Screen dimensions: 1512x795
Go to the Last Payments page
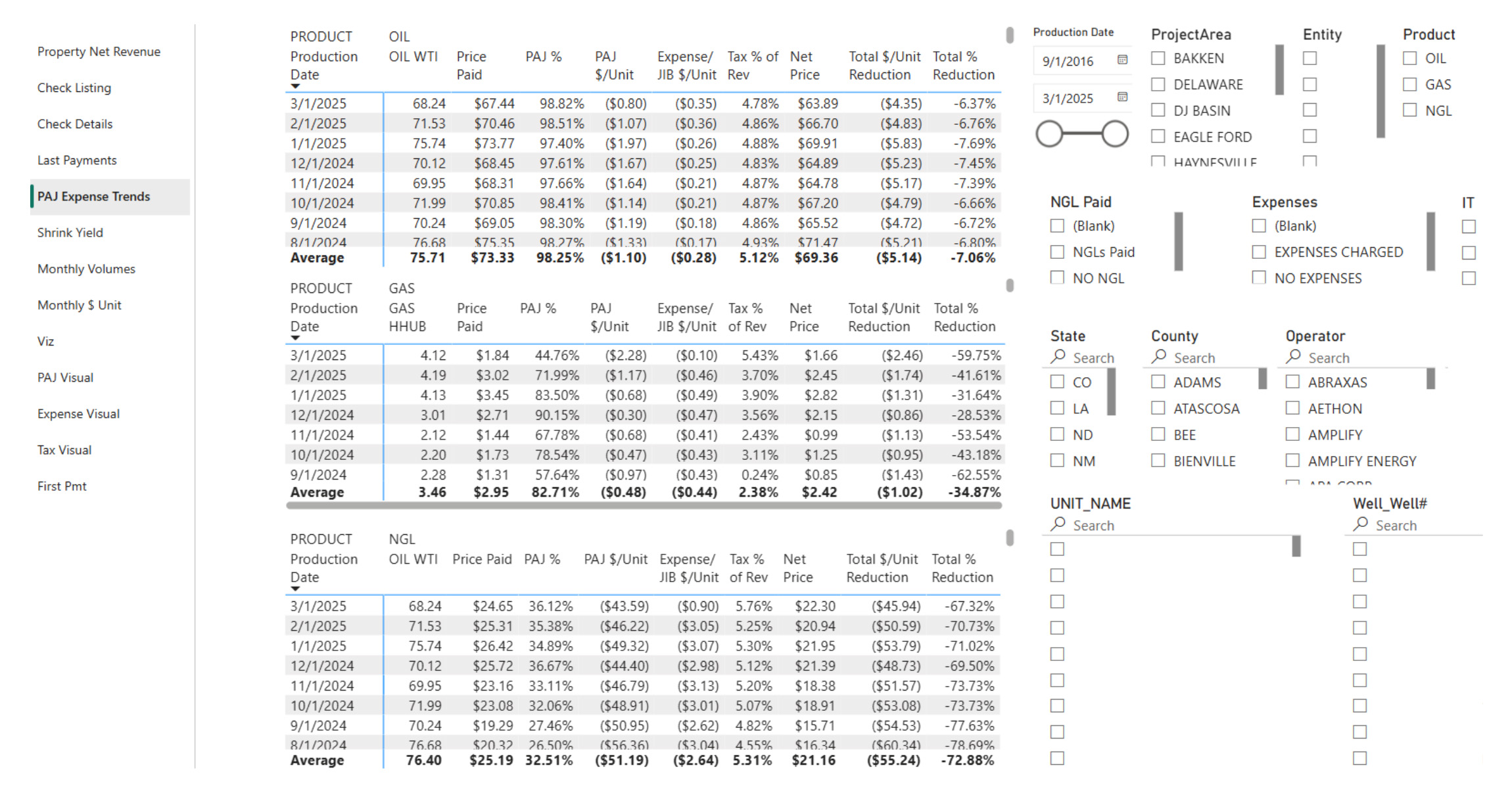point(77,160)
